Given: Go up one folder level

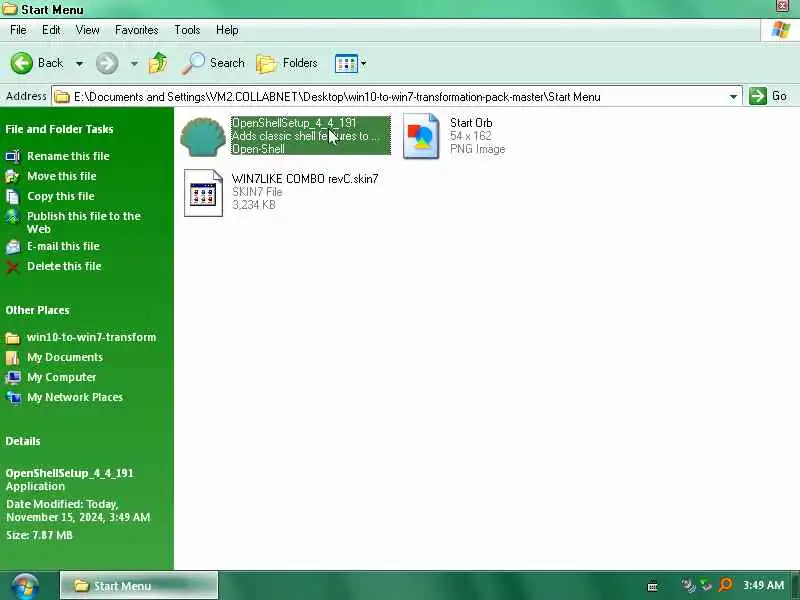Looking at the screenshot, I should [158, 63].
